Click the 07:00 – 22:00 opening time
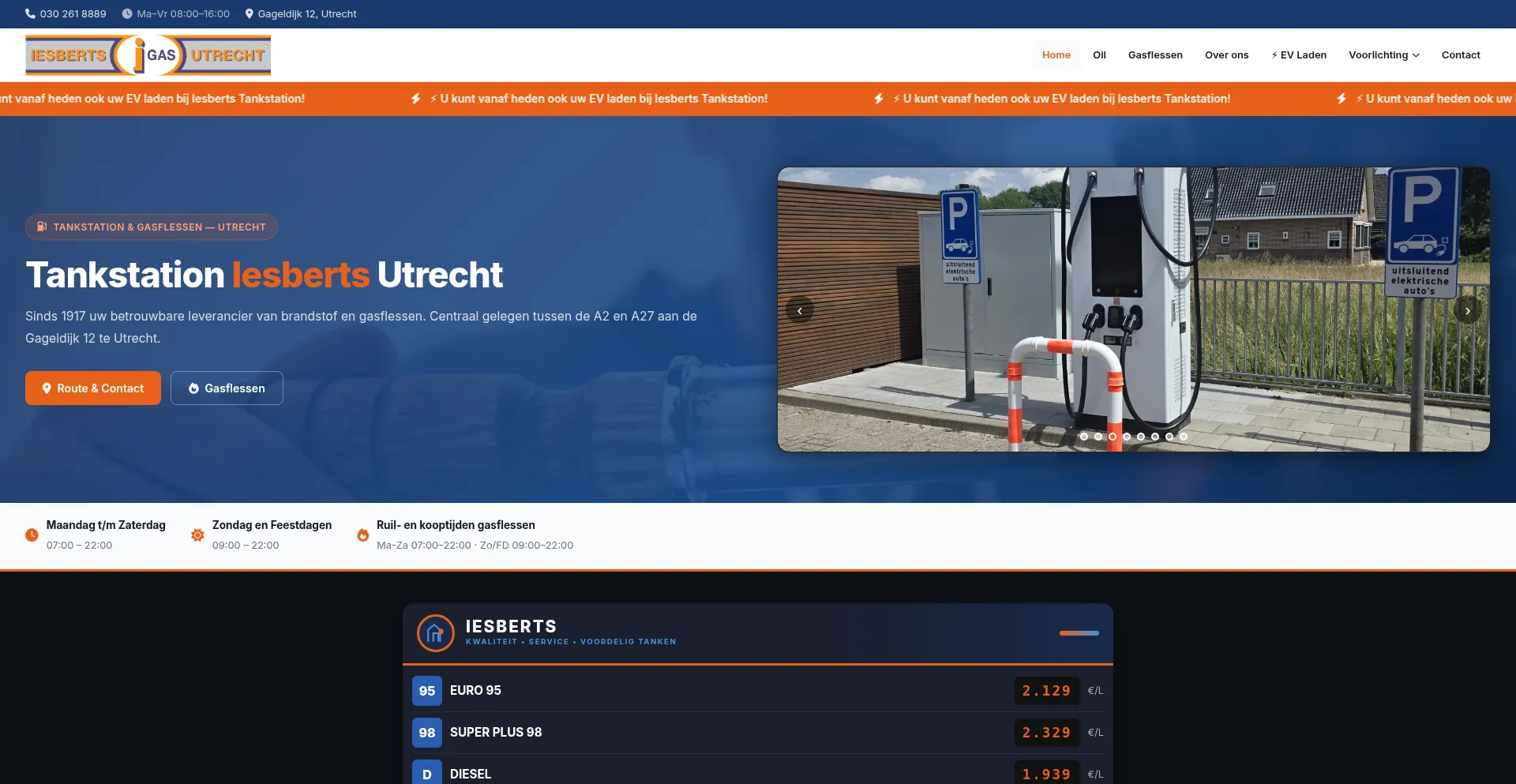The width and height of the screenshot is (1516, 784). click(79, 546)
